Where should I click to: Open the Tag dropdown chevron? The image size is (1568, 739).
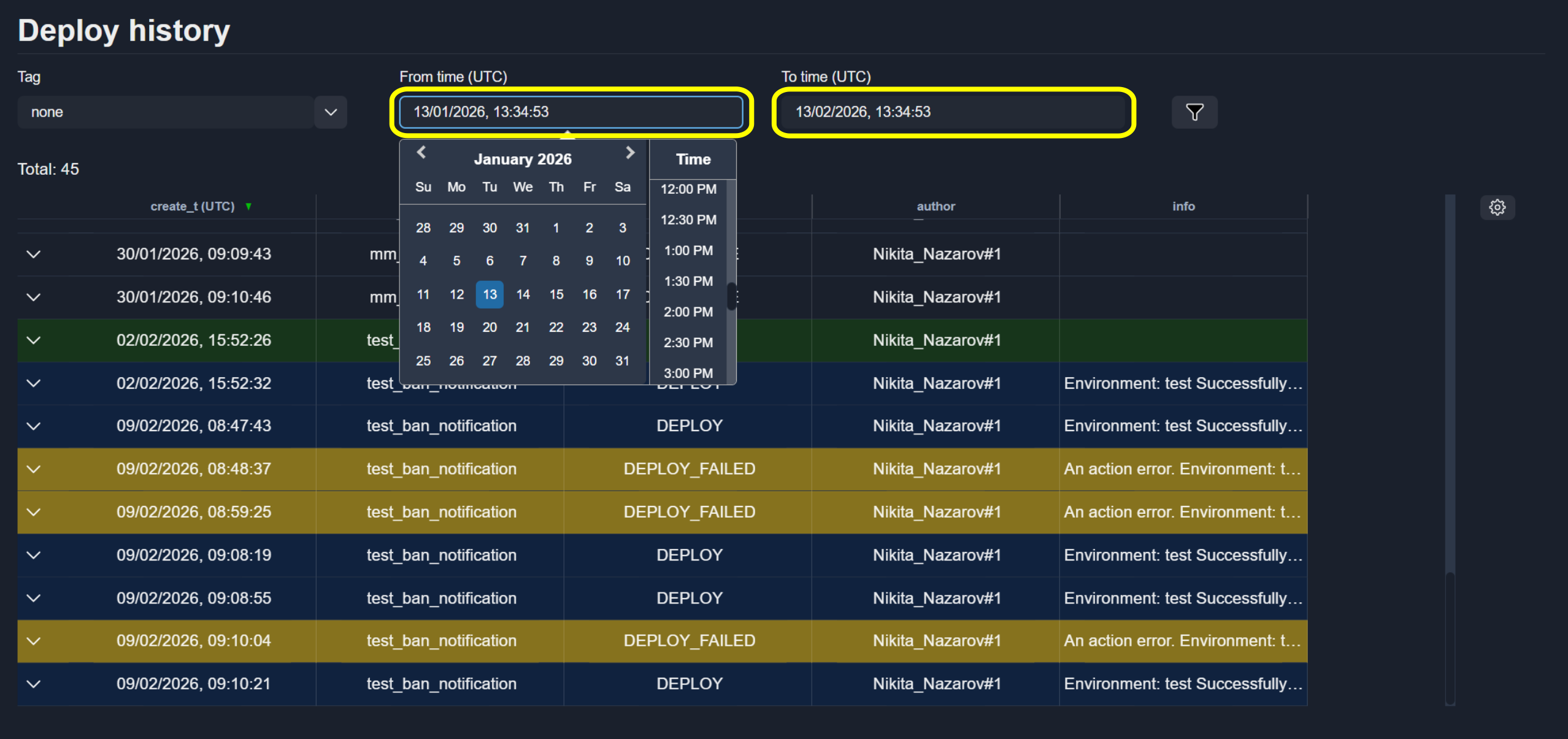[331, 112]
